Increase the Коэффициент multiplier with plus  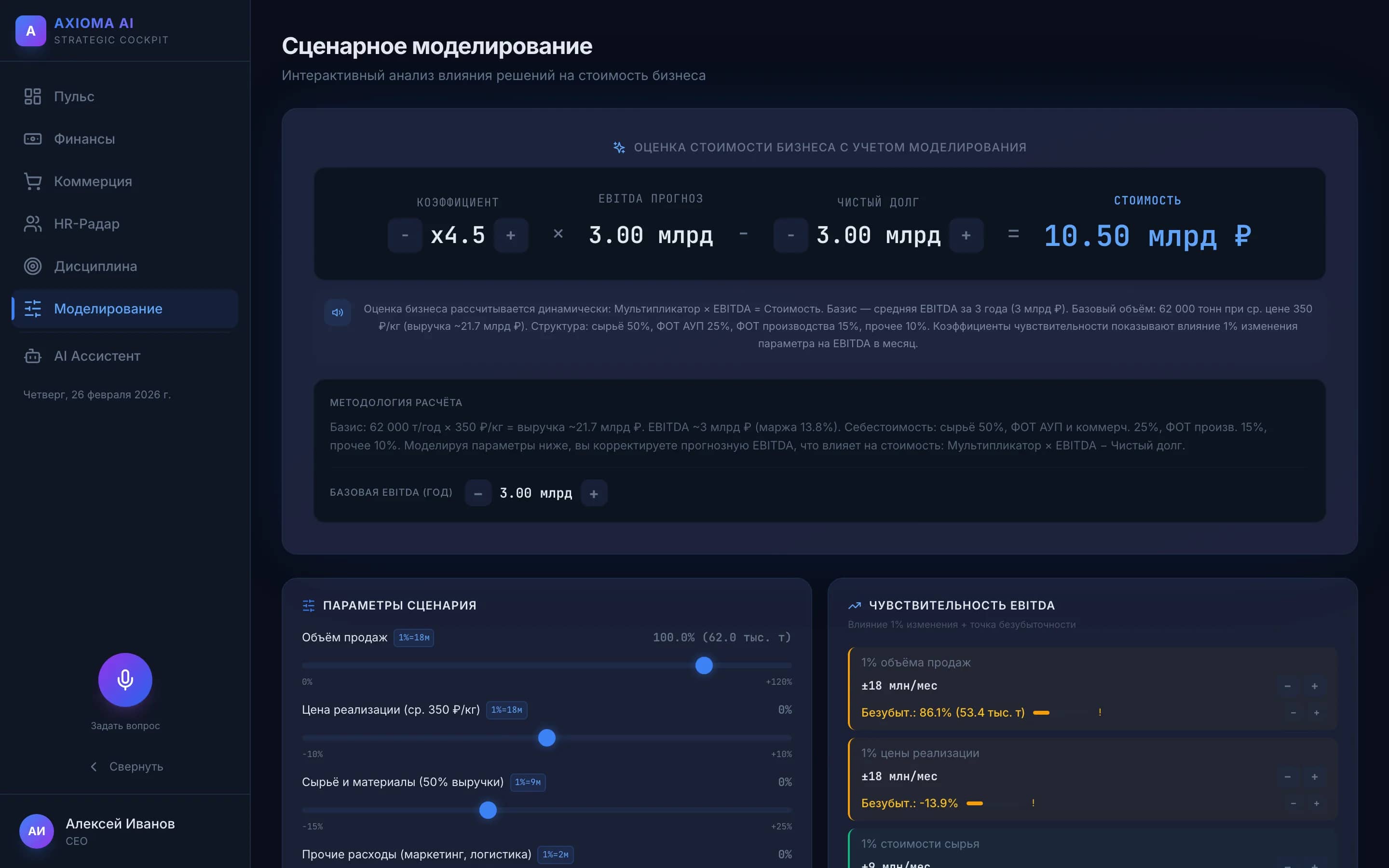511,235
